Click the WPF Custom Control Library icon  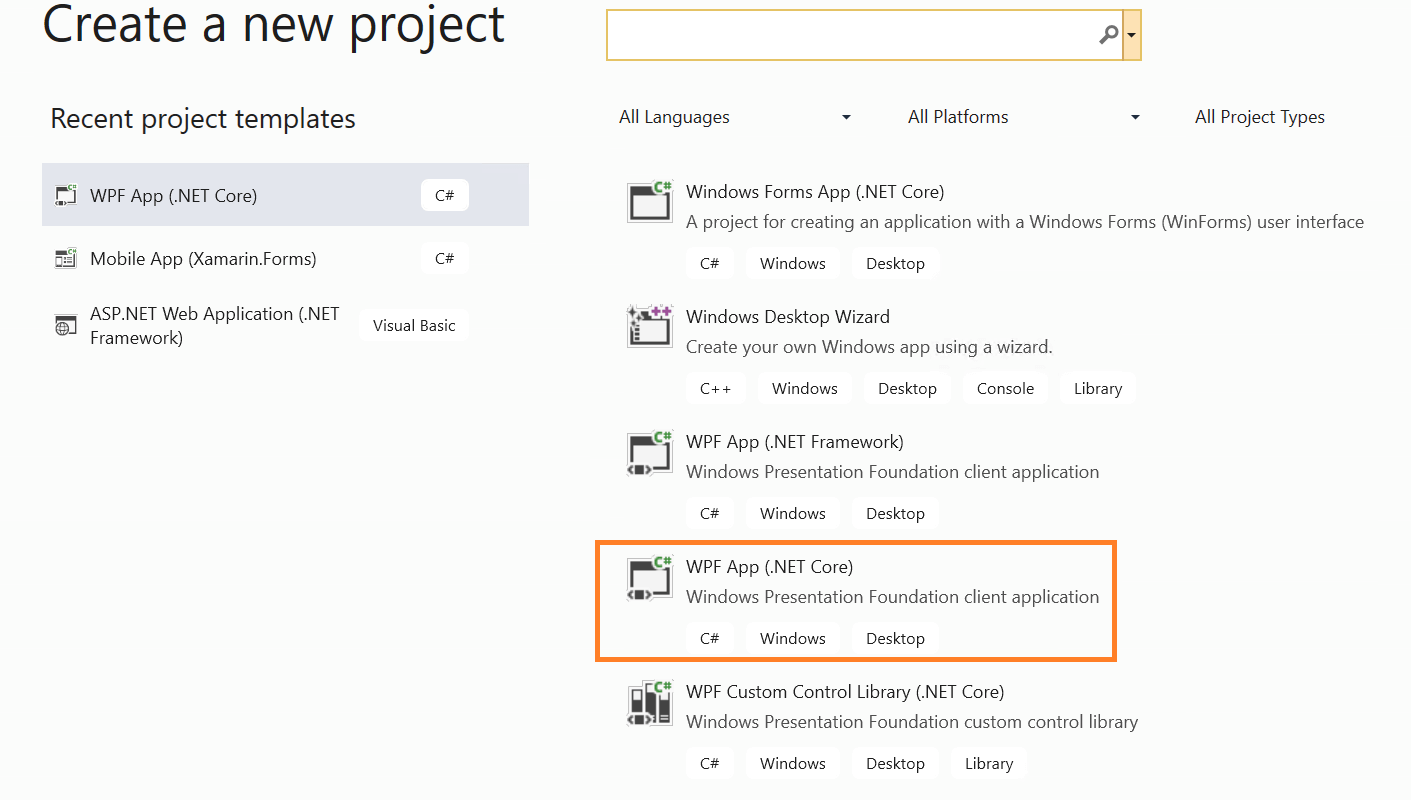[x=650, y=702]
